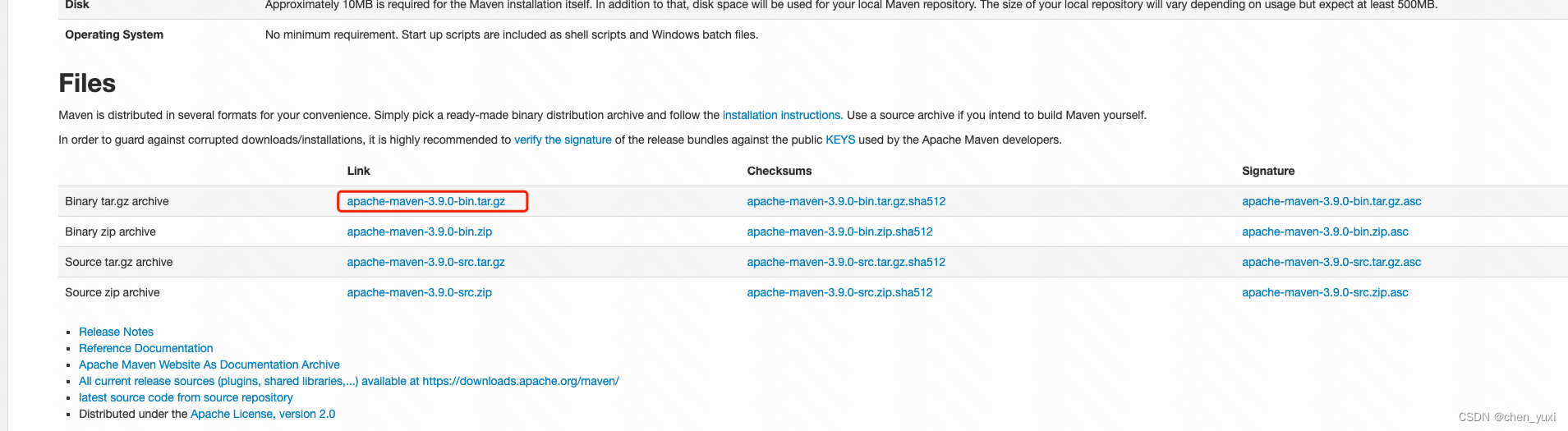The width and height of the screenshot is (1568, 431).
Task: Open the src.zip.asc signature file
Action: [1325, 292]
